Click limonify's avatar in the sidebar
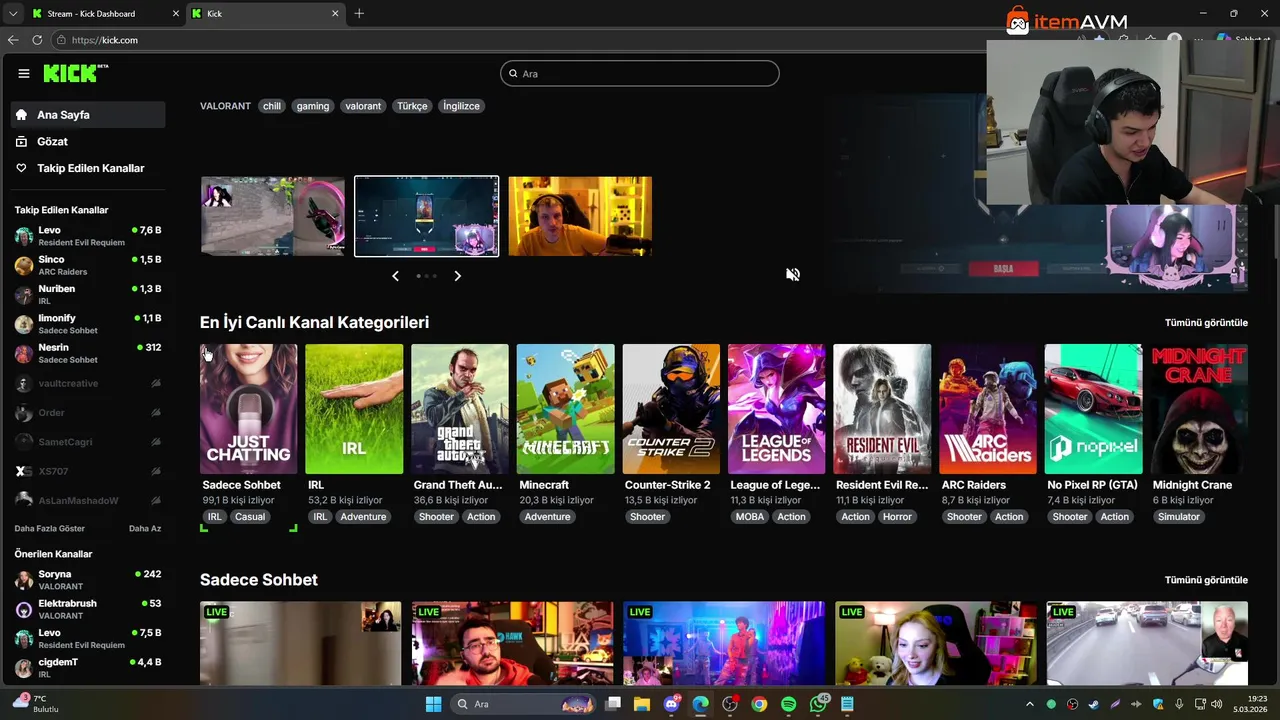Screen dimensions: 1280x720 tap(24, 324)
